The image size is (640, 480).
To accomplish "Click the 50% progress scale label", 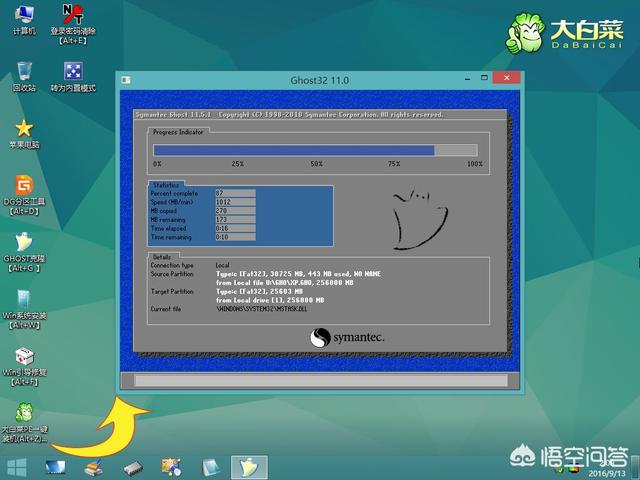I will pyautogui.click(x=316, y=164).
